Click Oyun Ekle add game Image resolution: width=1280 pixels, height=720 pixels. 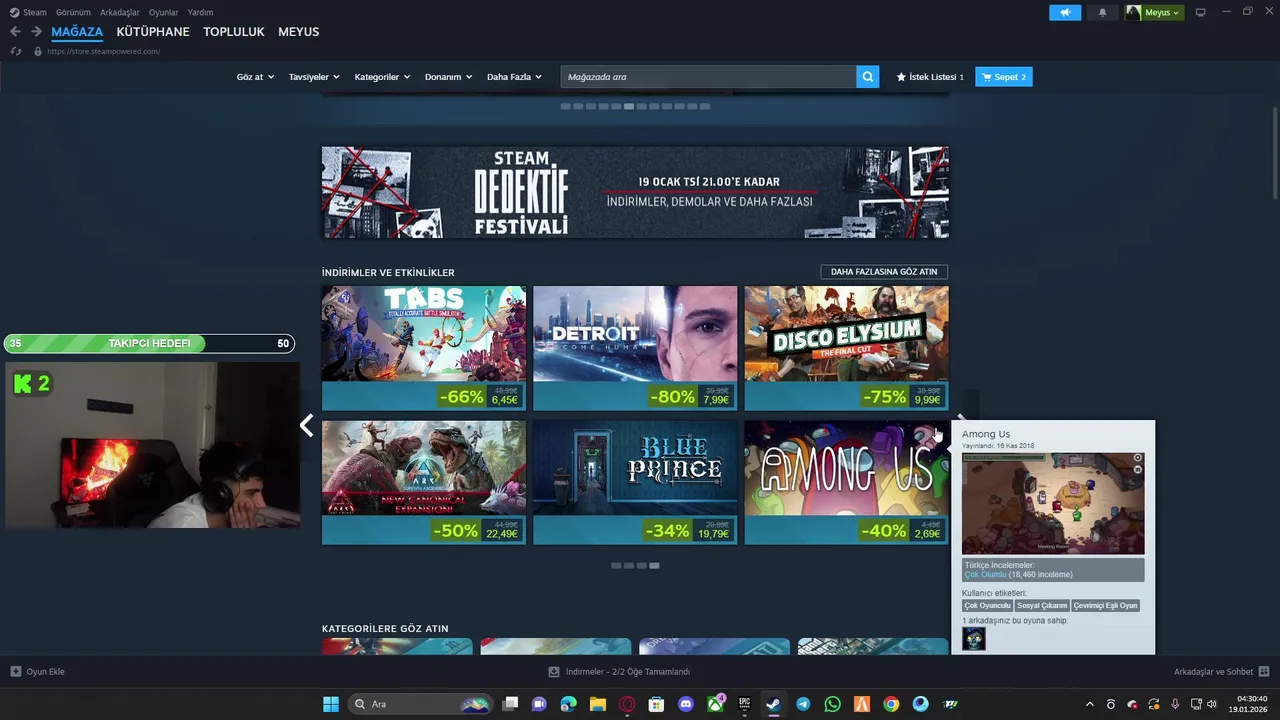click(x=38, y=671)
